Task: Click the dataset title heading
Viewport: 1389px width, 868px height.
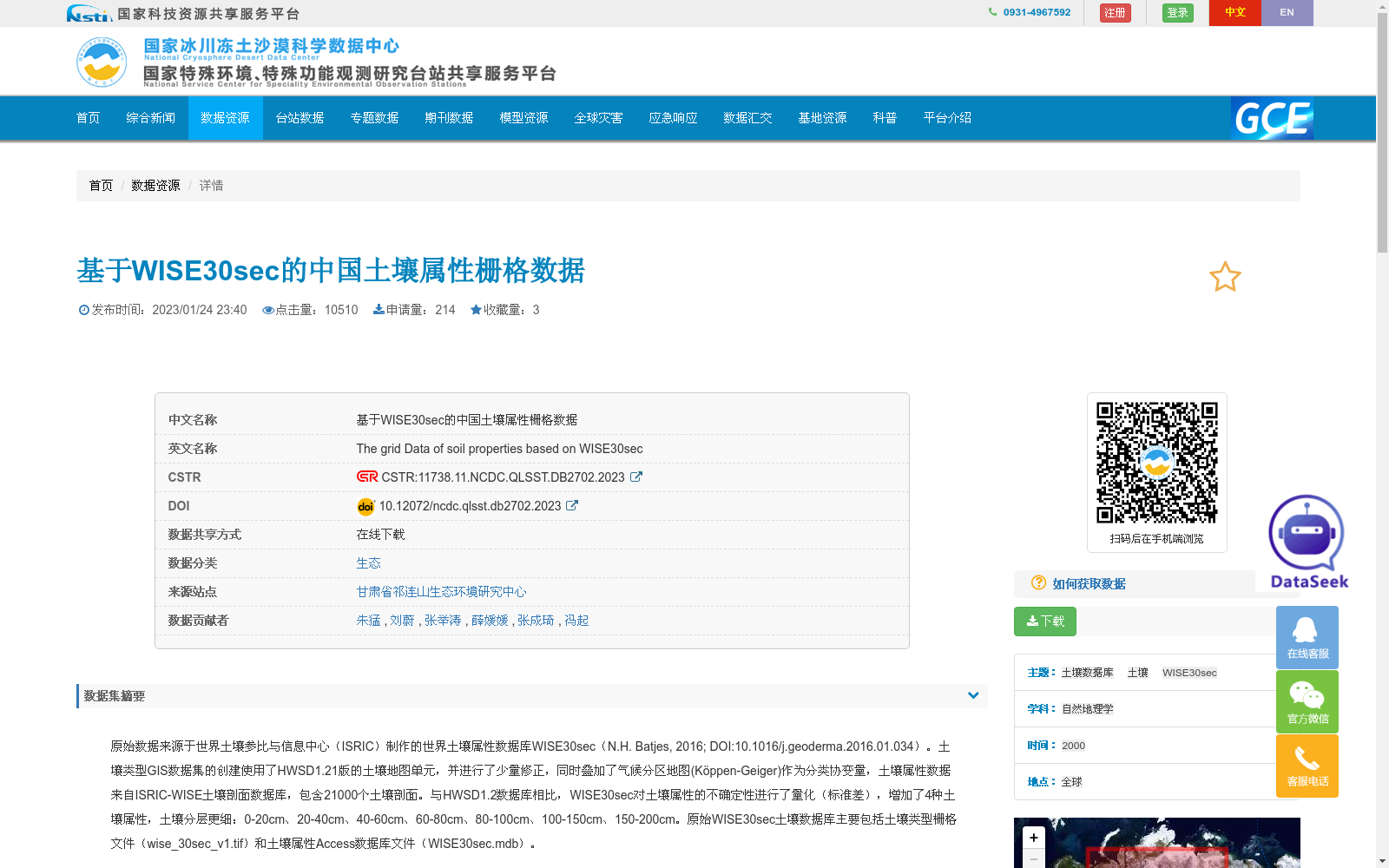Action: pyautogui.click(x=331, y=271)
